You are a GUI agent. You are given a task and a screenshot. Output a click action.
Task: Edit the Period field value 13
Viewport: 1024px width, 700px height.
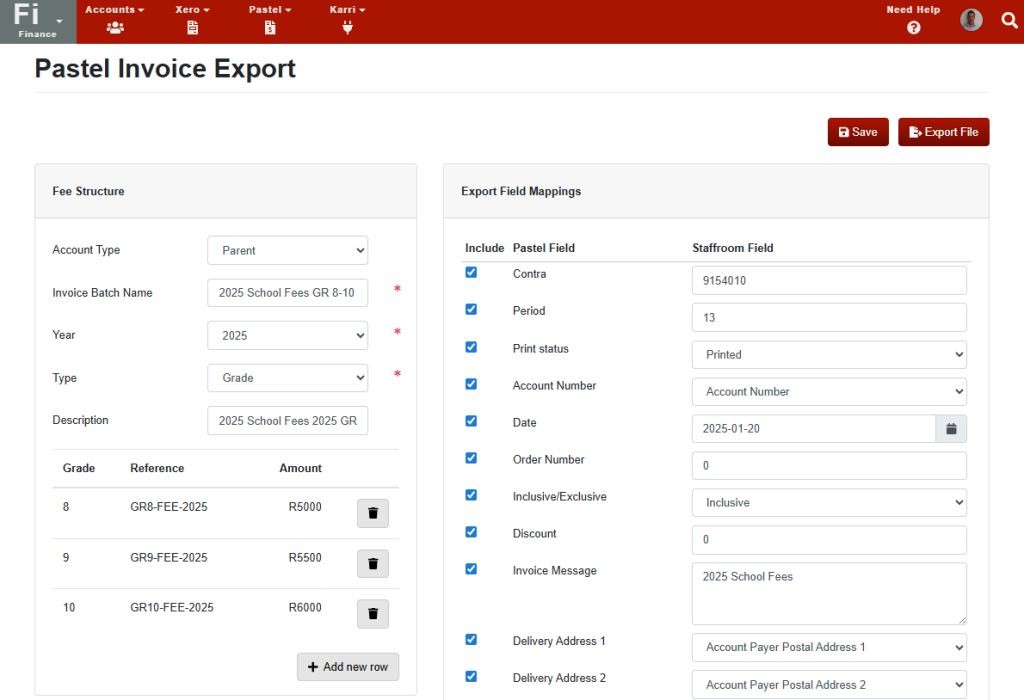[x=829, y=317]
